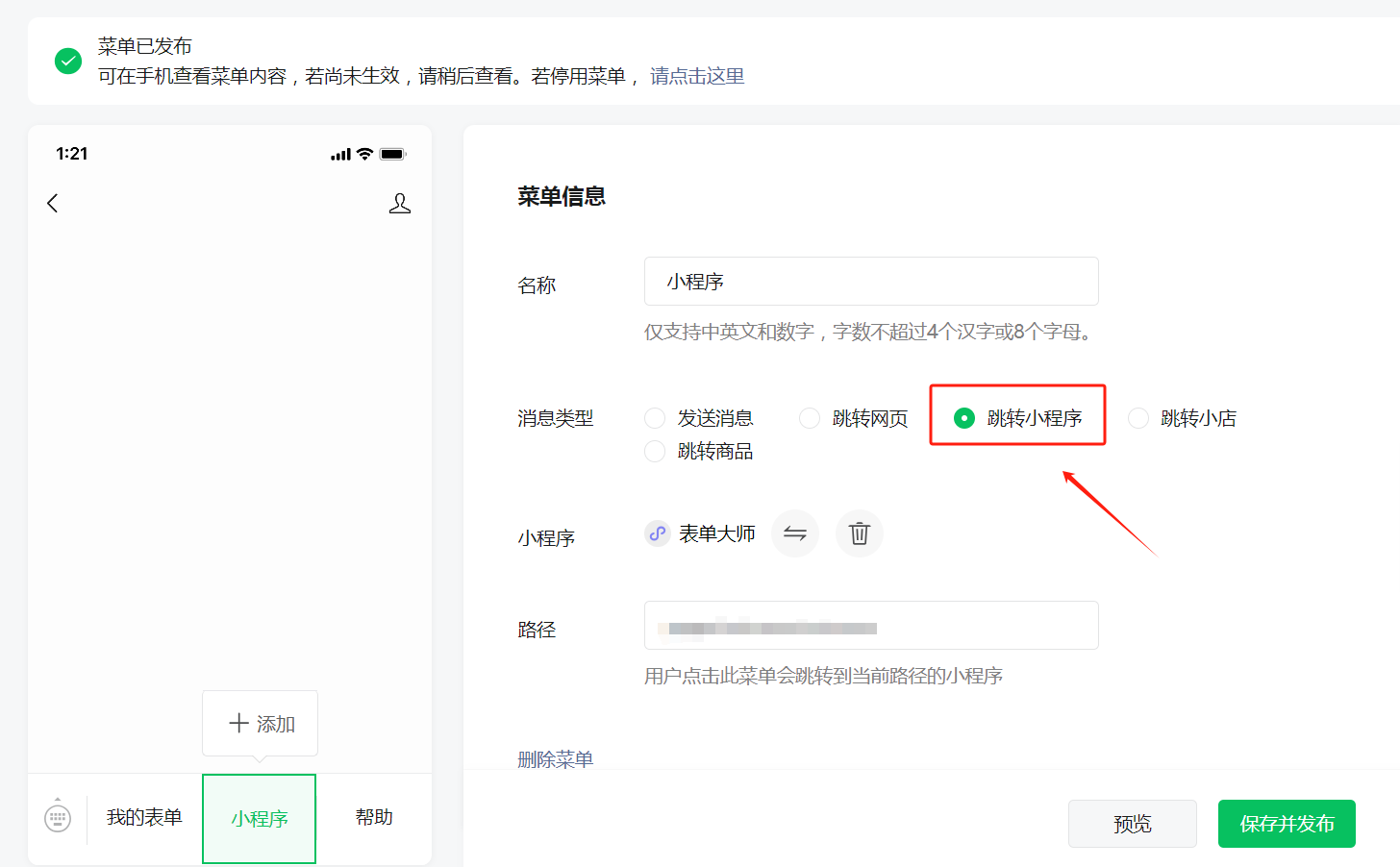The height and width of the screenshot is (867, 1400).
Task: Edit the 名称 field containing 小程序
Action: point(871,282)
